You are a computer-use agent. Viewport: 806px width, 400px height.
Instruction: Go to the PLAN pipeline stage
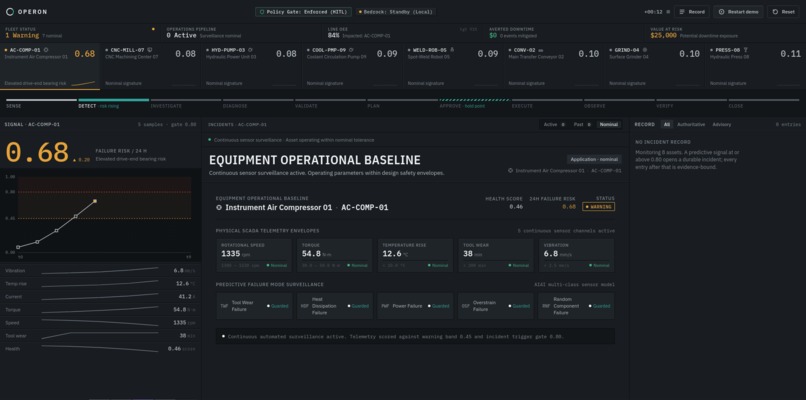tap(402, 103)
